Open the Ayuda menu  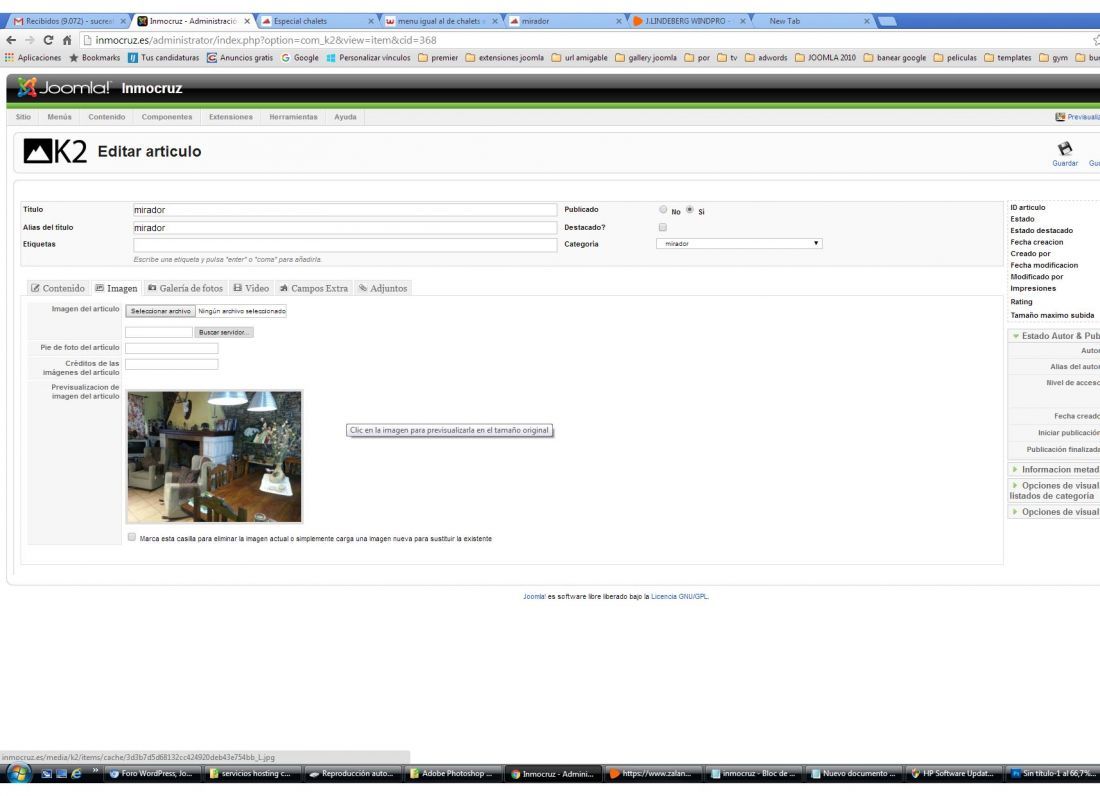click(x=345, y=117)
